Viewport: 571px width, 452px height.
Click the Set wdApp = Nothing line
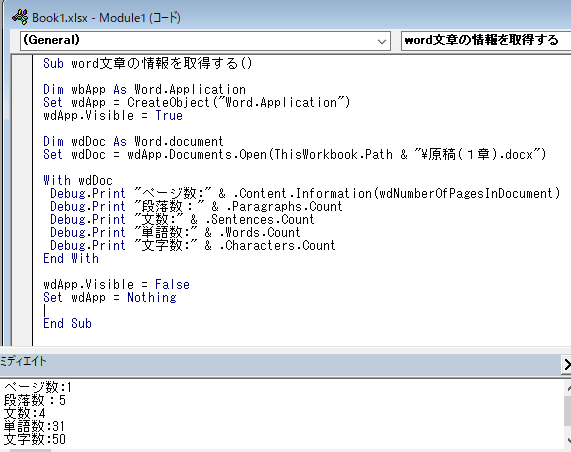point(110,298)
